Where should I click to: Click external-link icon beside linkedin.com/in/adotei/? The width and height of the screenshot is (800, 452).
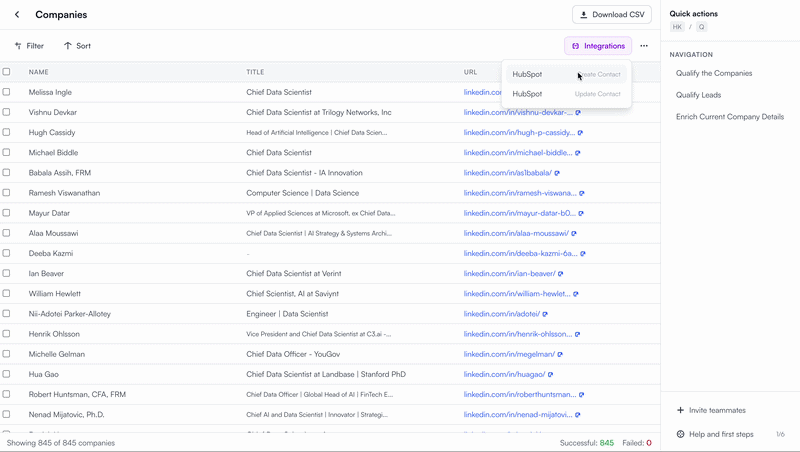(545, 314)
